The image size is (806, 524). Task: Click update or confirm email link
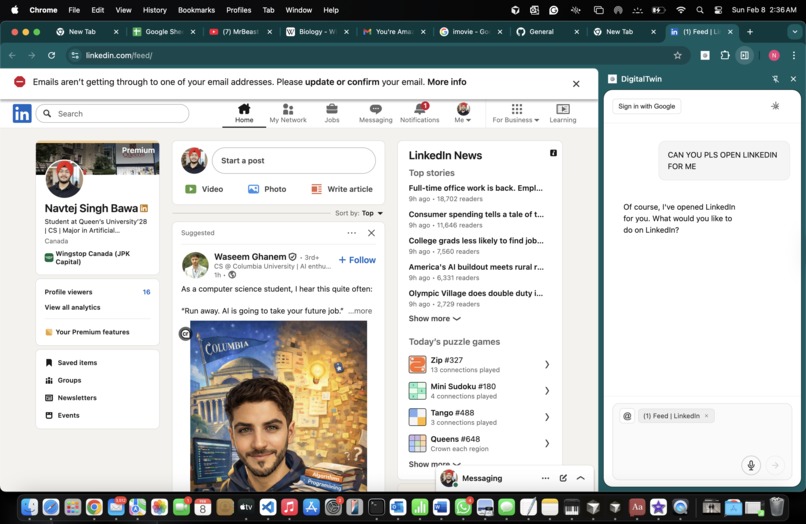342,82
